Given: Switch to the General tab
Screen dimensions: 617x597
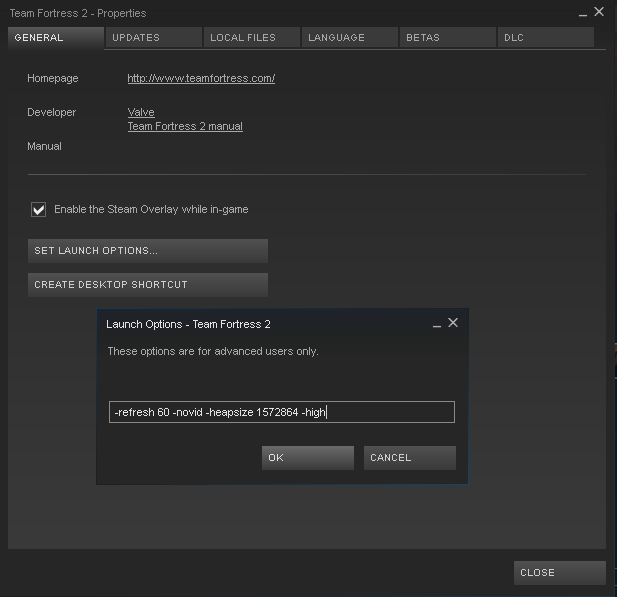Looking at the screenshot, I should tap(56, 38).
